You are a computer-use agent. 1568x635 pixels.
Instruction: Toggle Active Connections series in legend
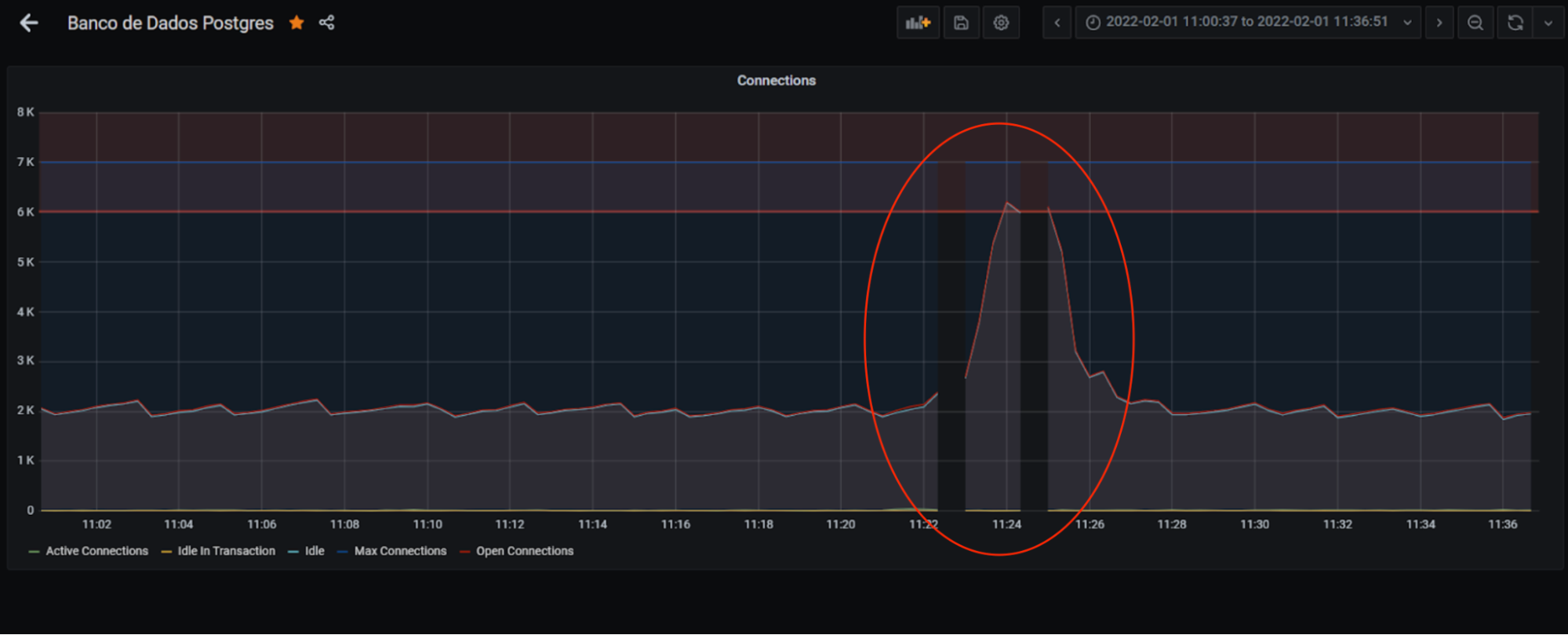click(x=96, y=551)
